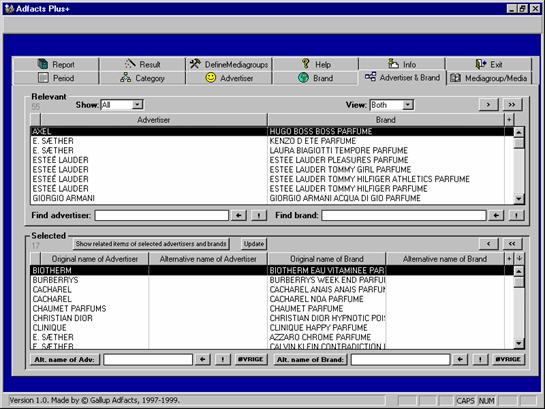Click the double left arrow remove-all button
Screen dimensions: 545x409
pyautogui.click(x=512, y=244)
